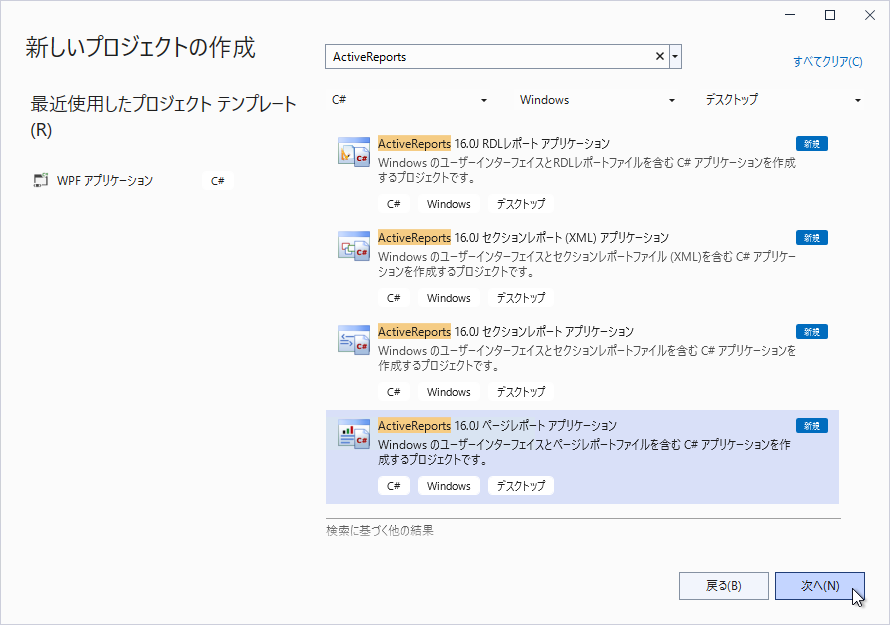
Task: Click inside the ActiveReports search field
Action: pyautogui.click(x=490, y=57)
